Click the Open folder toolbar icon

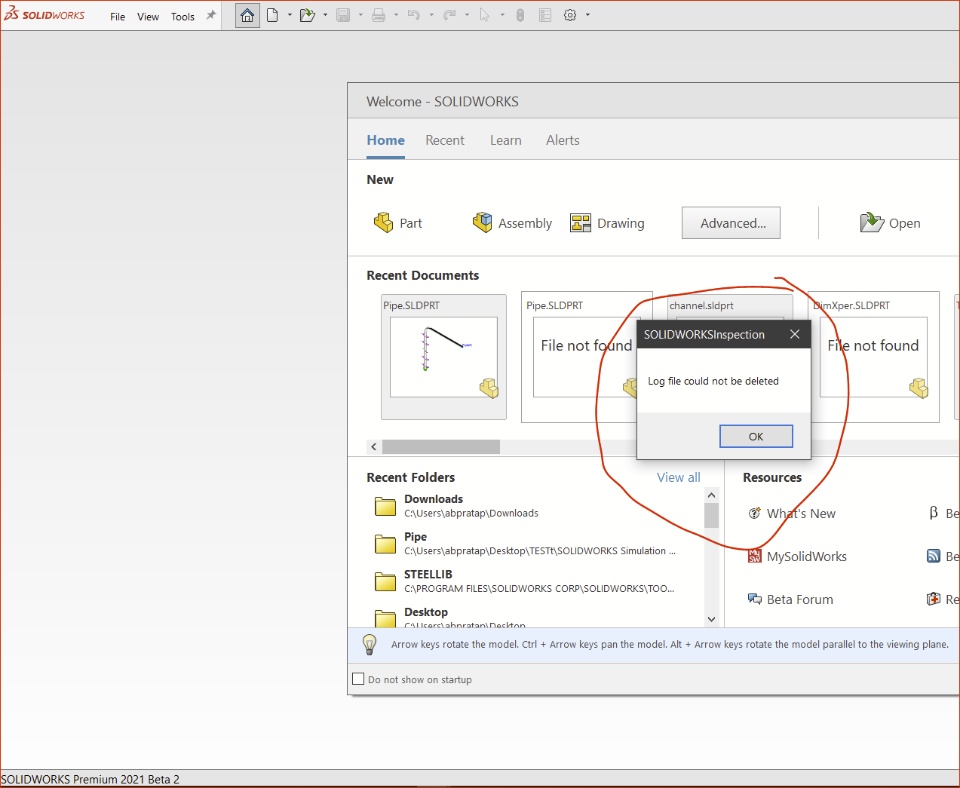(307, 15)
